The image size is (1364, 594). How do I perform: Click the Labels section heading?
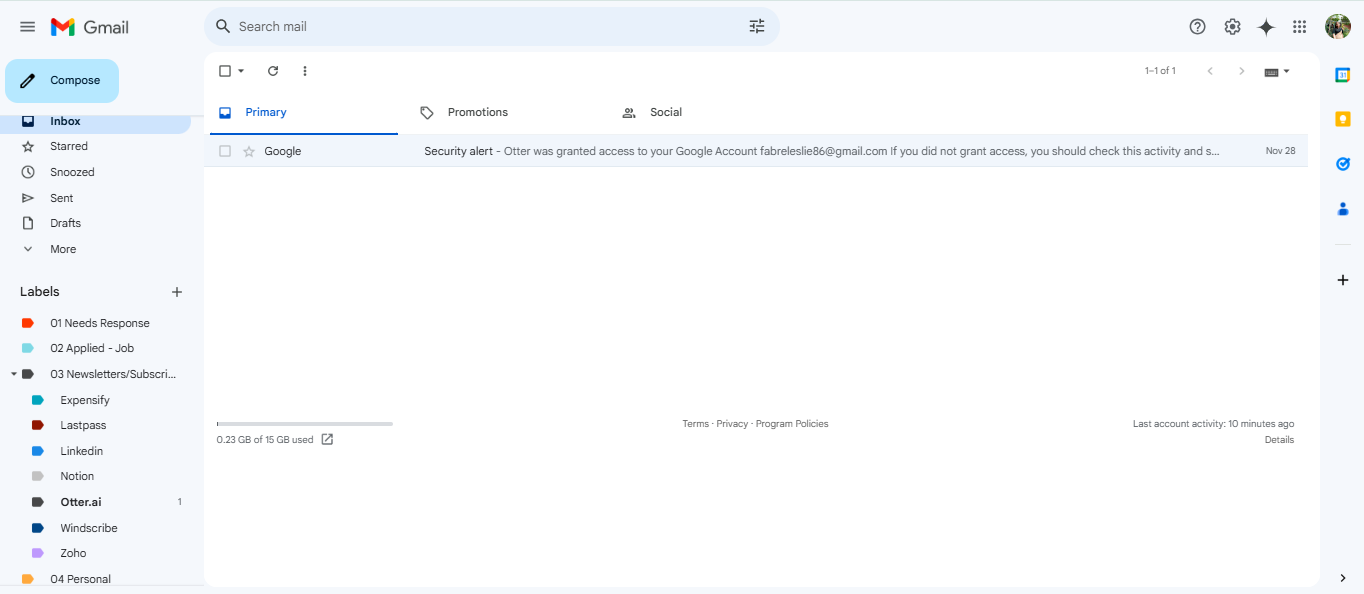40,292
